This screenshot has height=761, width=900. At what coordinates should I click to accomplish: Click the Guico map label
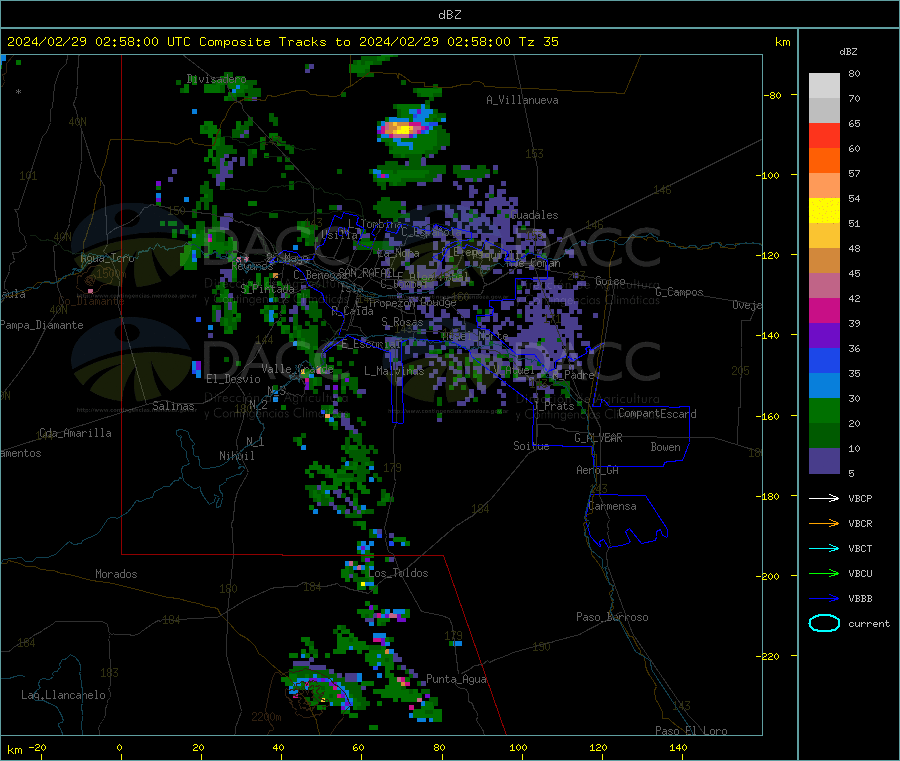[x=610, y=281]
